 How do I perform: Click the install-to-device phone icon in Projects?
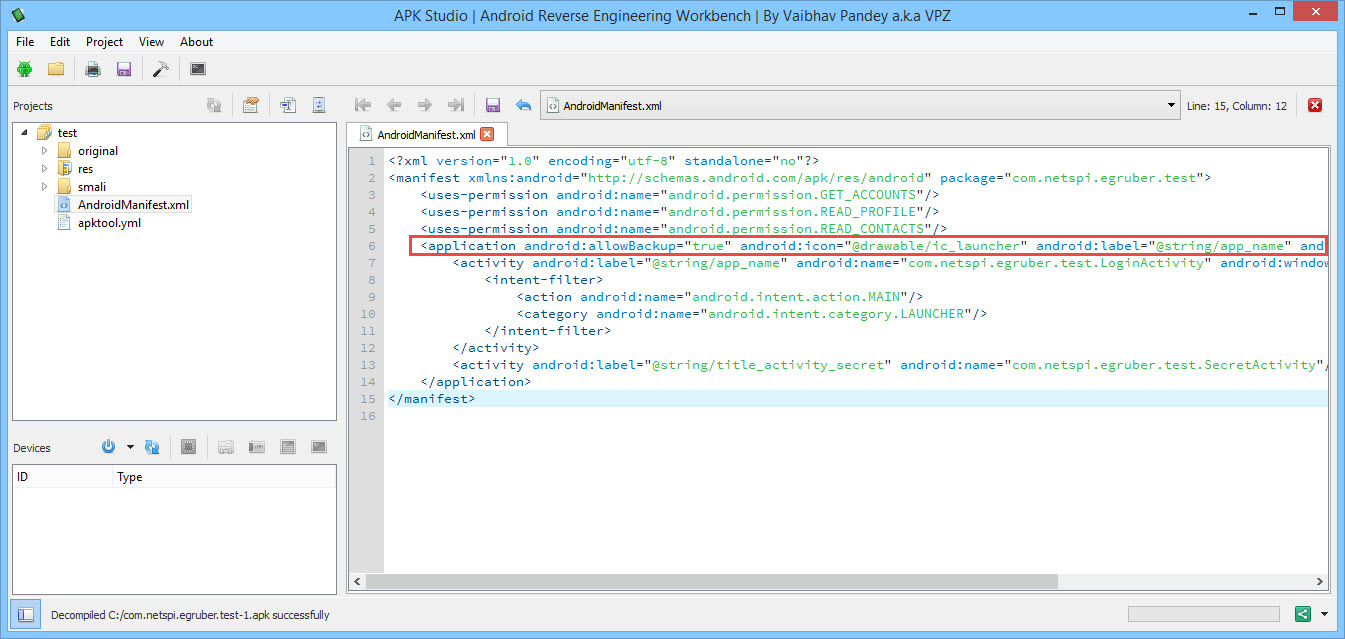(319, 105)
